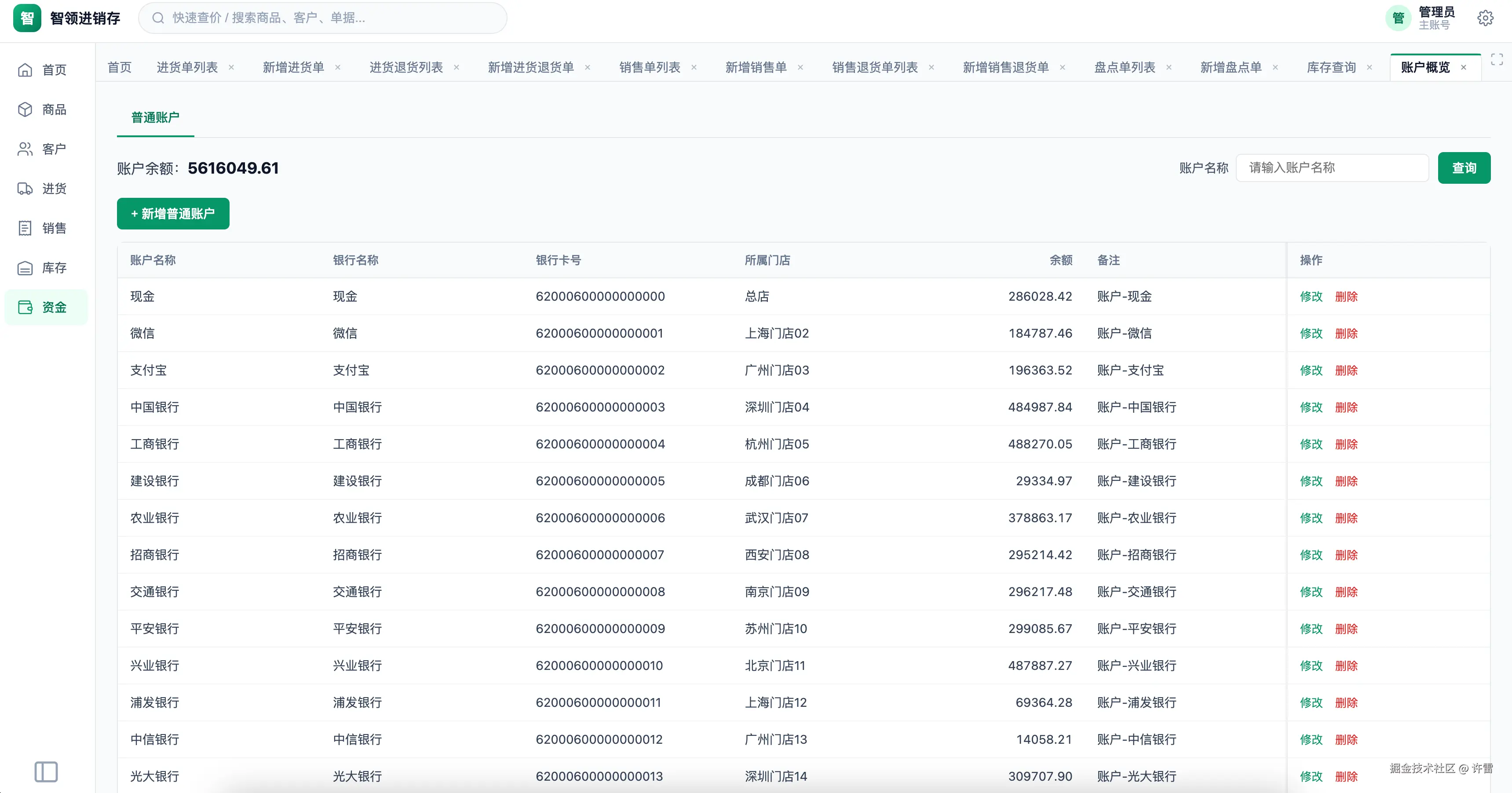Switch to the 新增盘点单 tab
Viewport: 1512px width, 793px height.
pyautogui.click(x=1231, y=67)
